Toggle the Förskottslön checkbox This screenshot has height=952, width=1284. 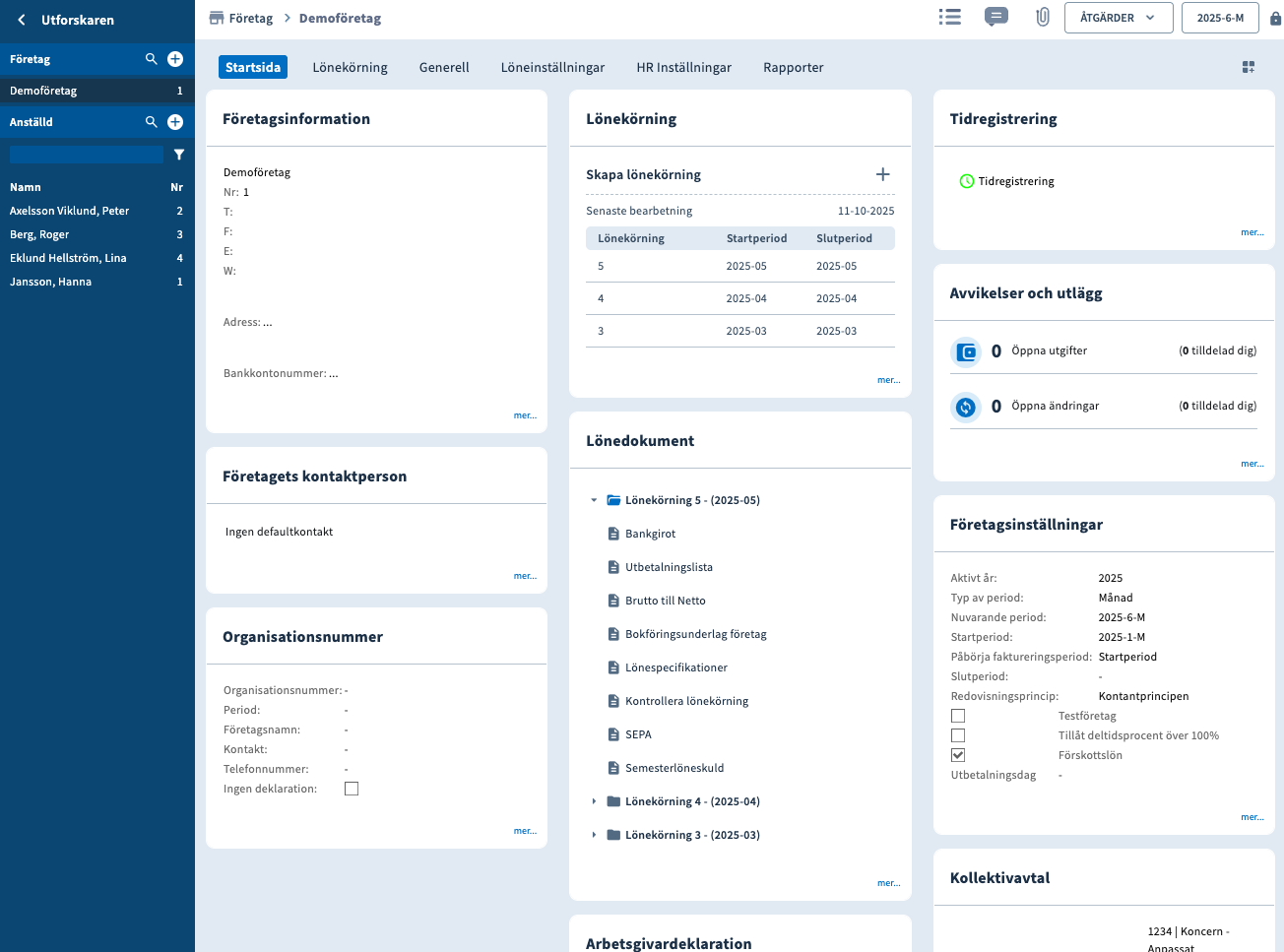[958, 755]
